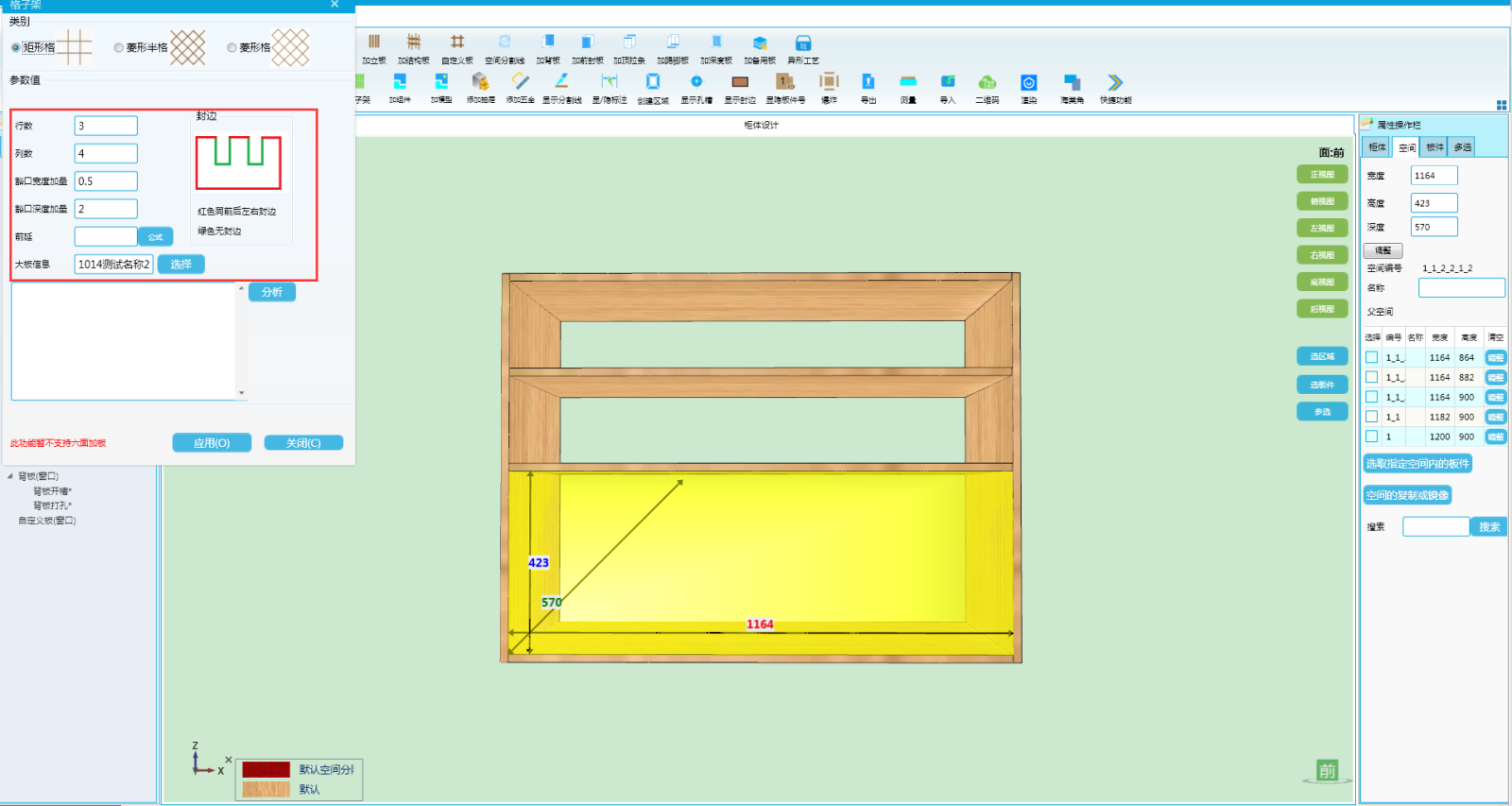This screenshot has height=806, width=1512.
Task: Open the 异形工艺 toolbar icon
Action: pyautogui.click(x=803, y=43)
